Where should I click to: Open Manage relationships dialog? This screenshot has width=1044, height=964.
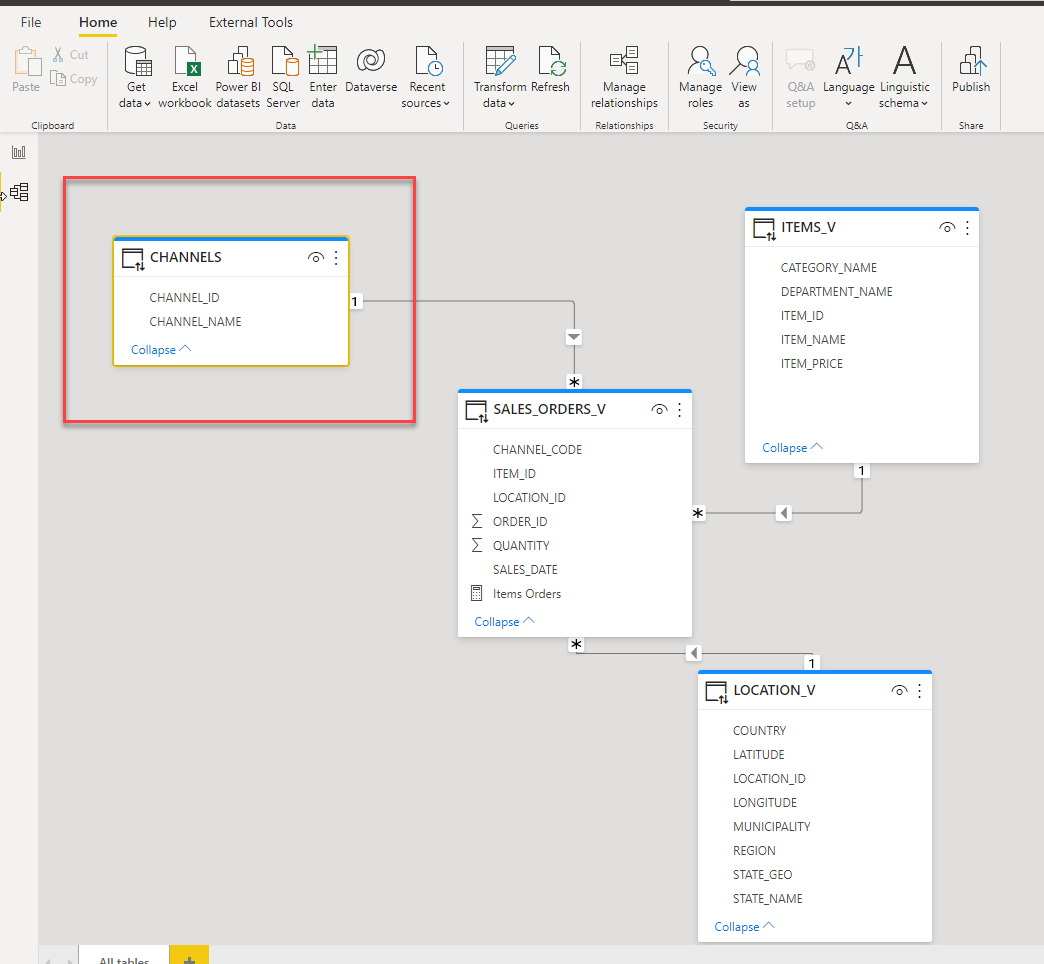[x=624, y=63]
